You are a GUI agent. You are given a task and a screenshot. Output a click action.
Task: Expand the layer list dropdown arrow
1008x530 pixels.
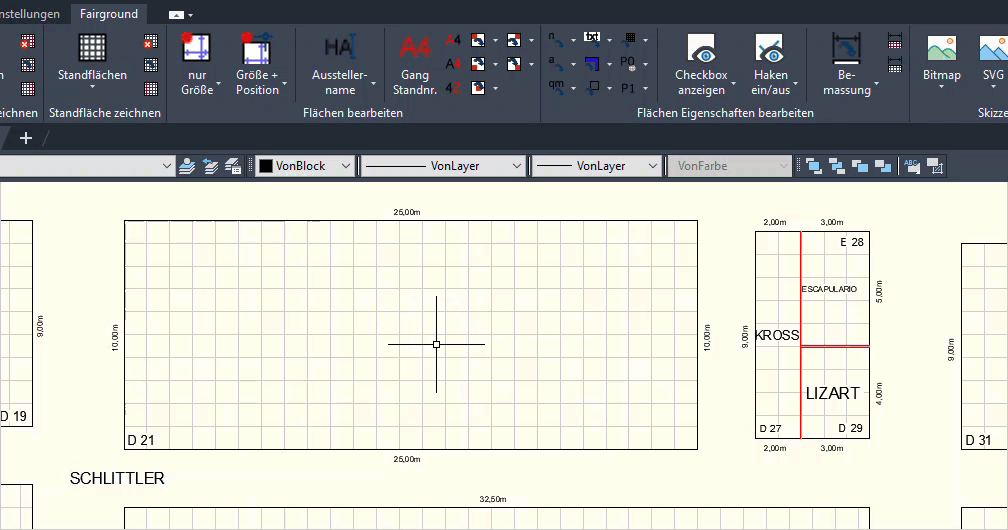click(x=166, y=166)
